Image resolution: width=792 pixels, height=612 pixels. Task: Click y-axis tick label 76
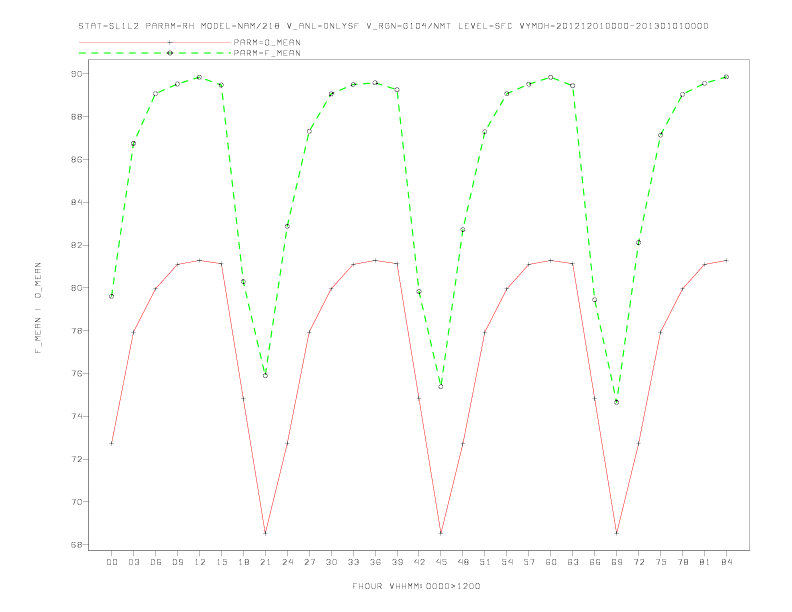tap(76, 374)
